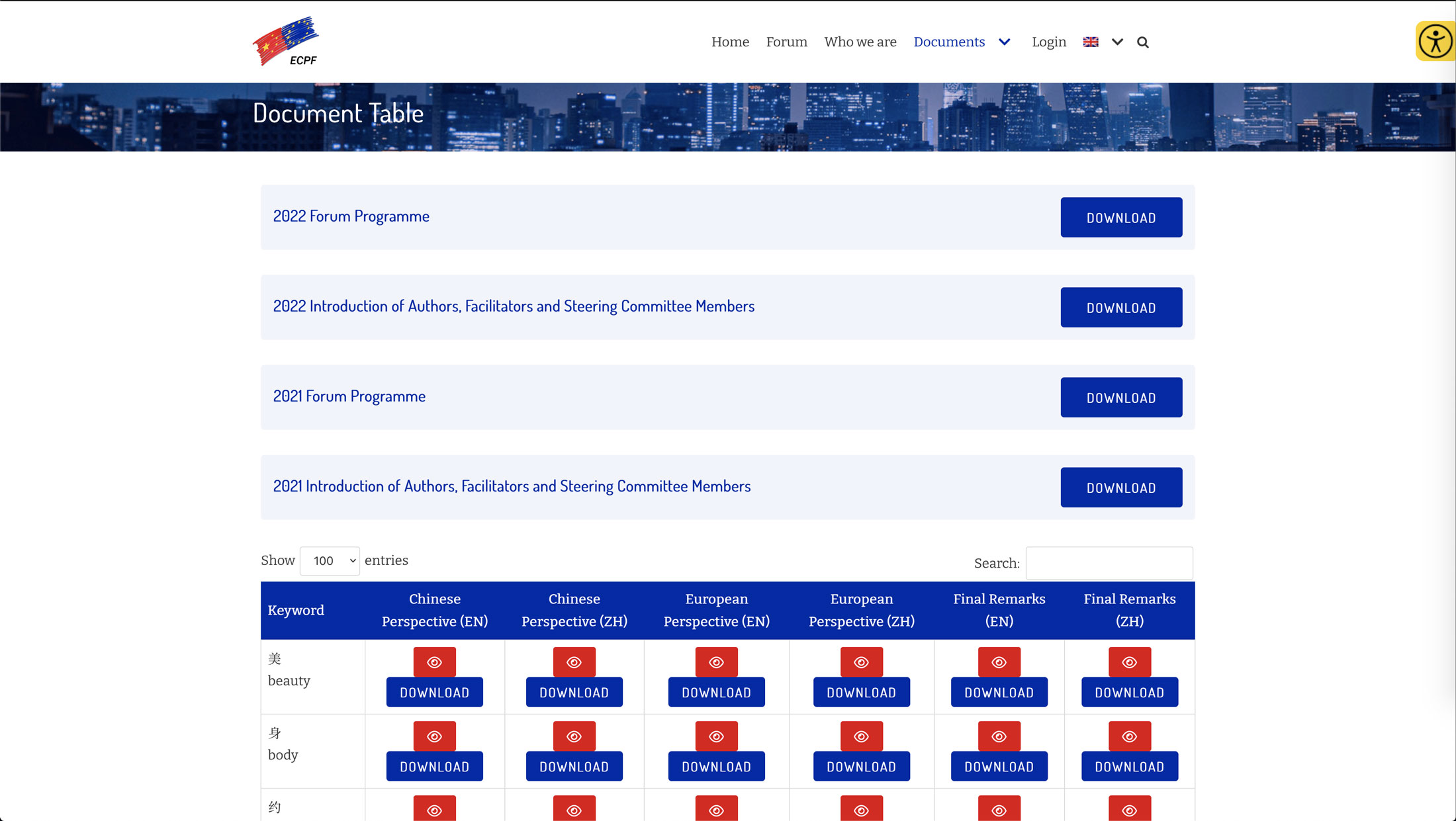Viewport: 1456px width, 821px height.
Task: Click the ECPF logo
Action: point(285,41)
